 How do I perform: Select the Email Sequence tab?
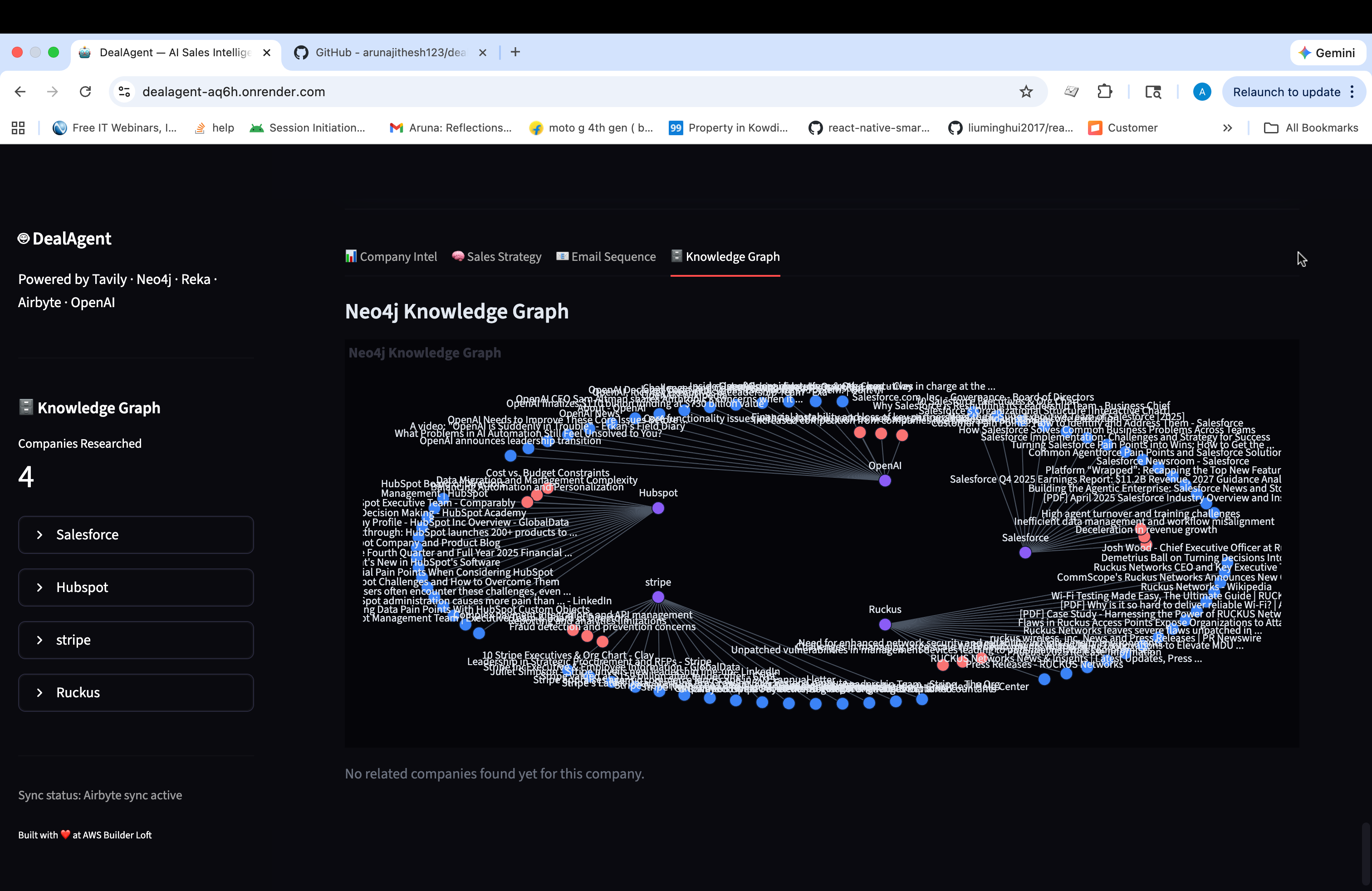point(606,256)
